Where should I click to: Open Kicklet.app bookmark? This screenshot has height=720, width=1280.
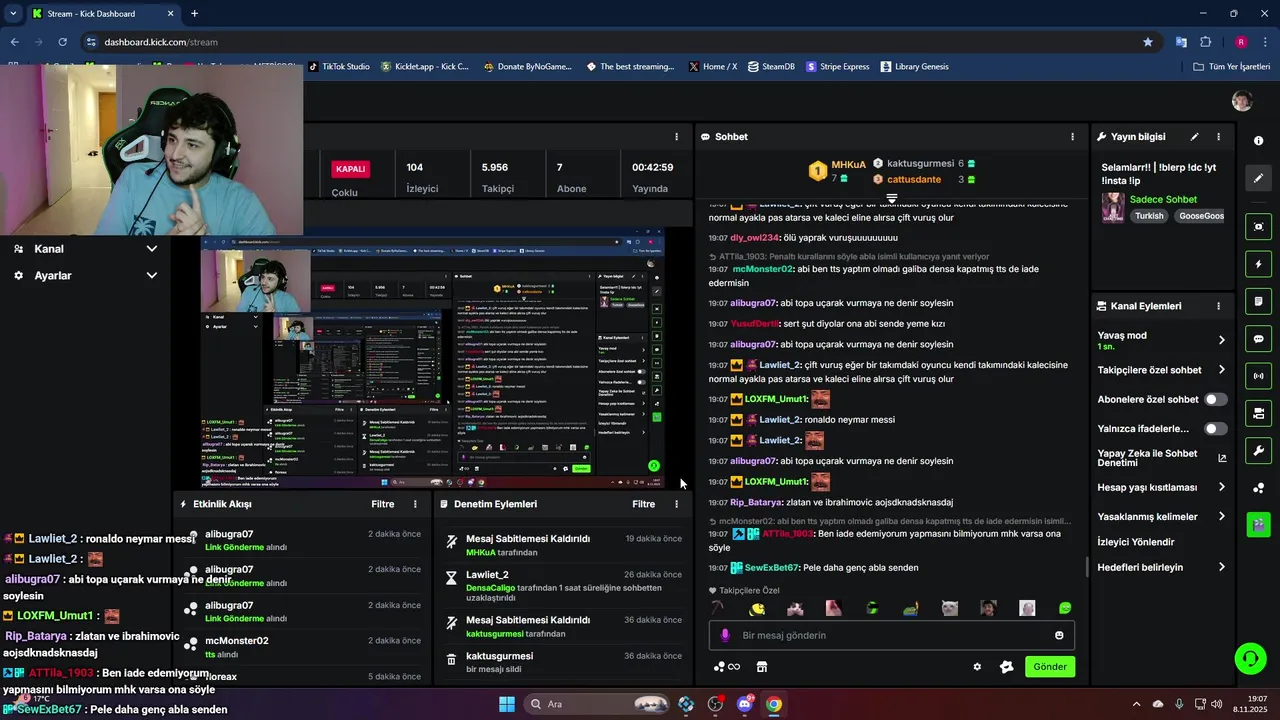click(425, 67)
